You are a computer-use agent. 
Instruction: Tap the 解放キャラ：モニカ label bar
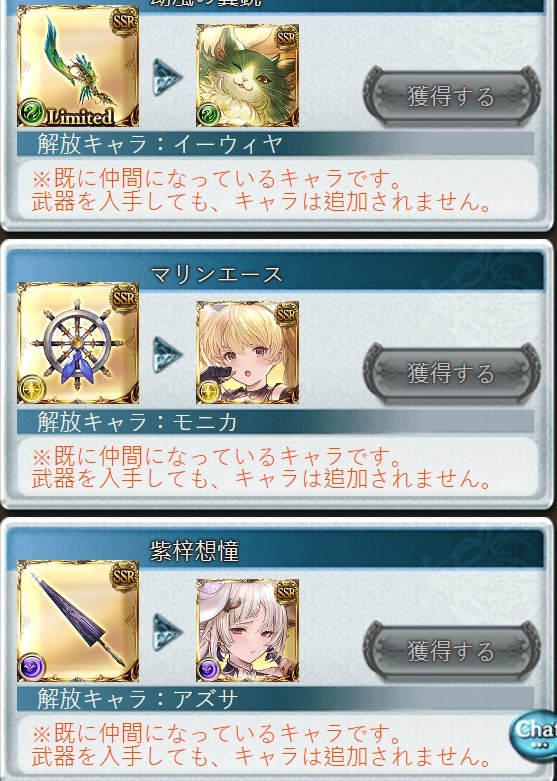tap(275, 422)
